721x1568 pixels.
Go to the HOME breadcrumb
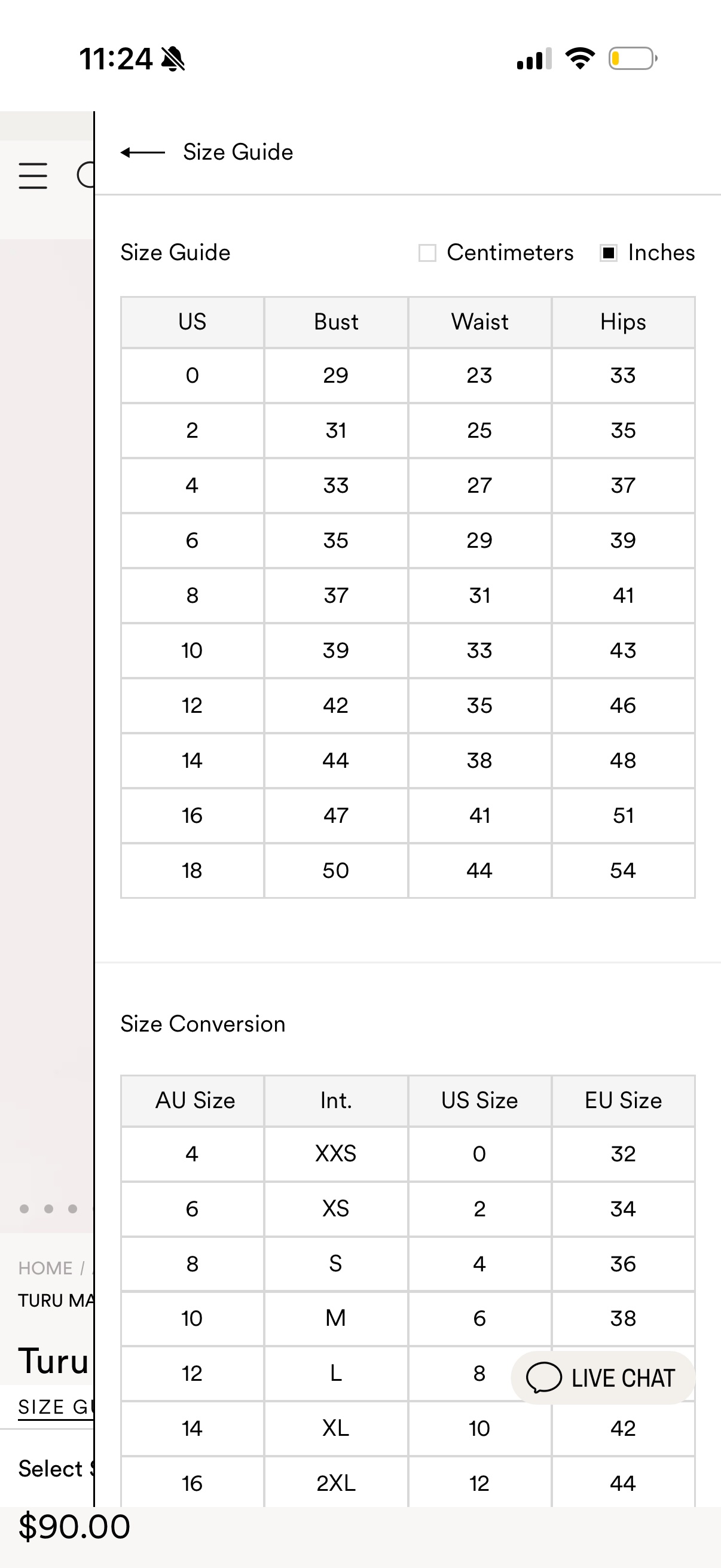(45, 1268)
